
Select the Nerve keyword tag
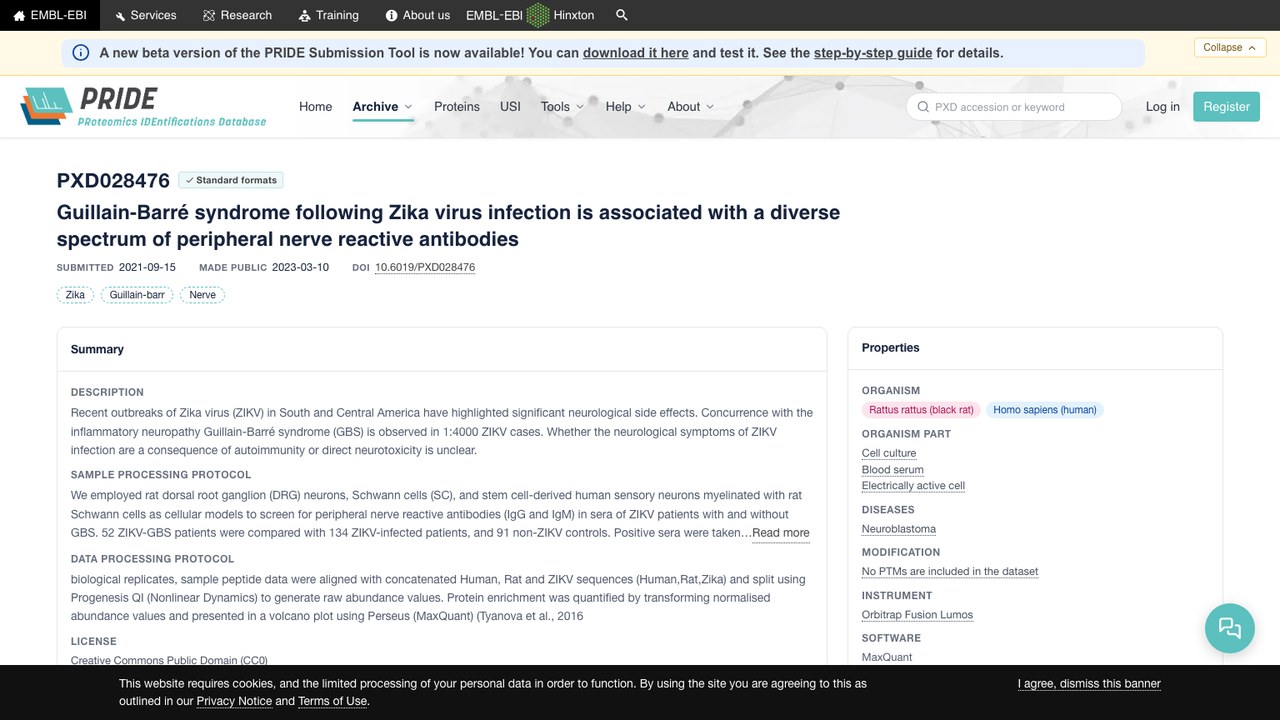coord(202,295)
